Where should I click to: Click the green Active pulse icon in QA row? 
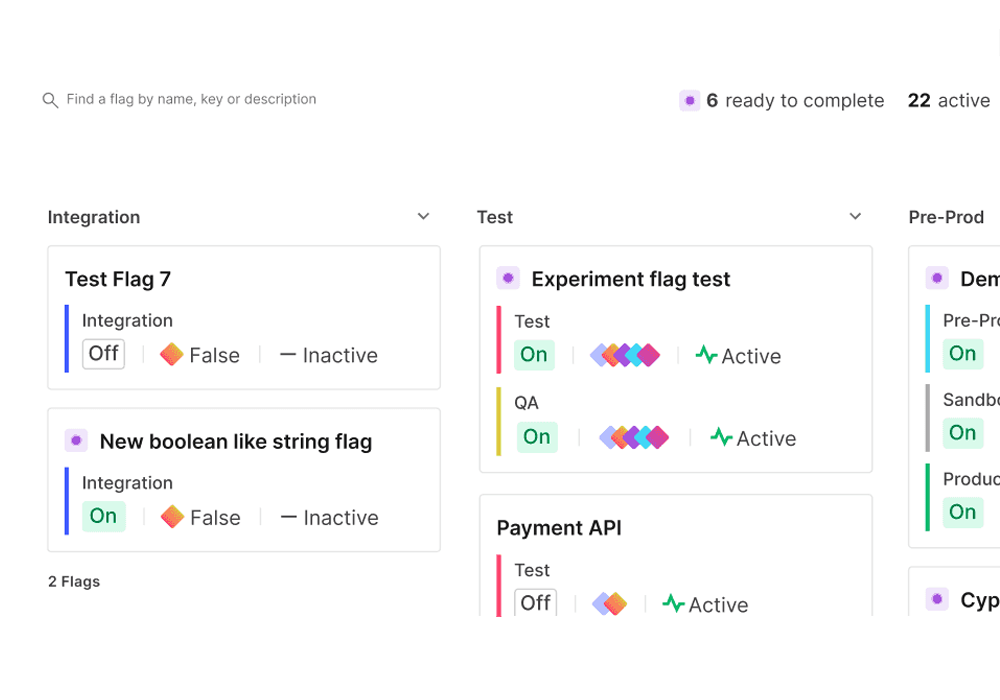(721, 437)
